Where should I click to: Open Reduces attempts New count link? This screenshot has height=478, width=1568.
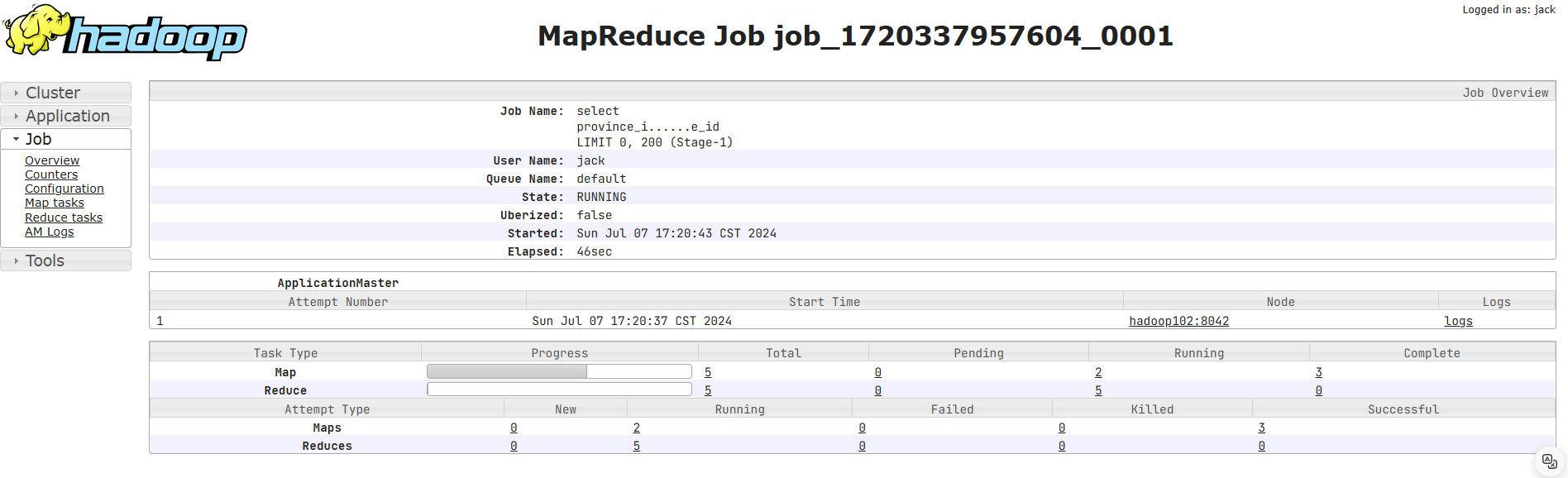514,446
